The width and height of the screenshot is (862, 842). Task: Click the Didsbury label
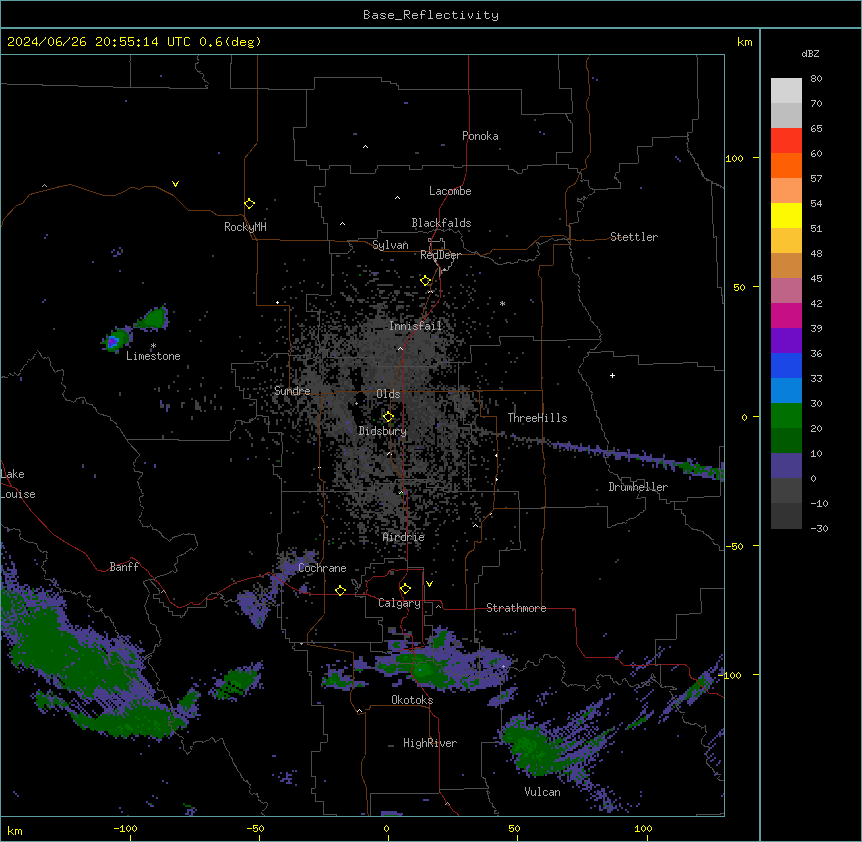[383, 431]
